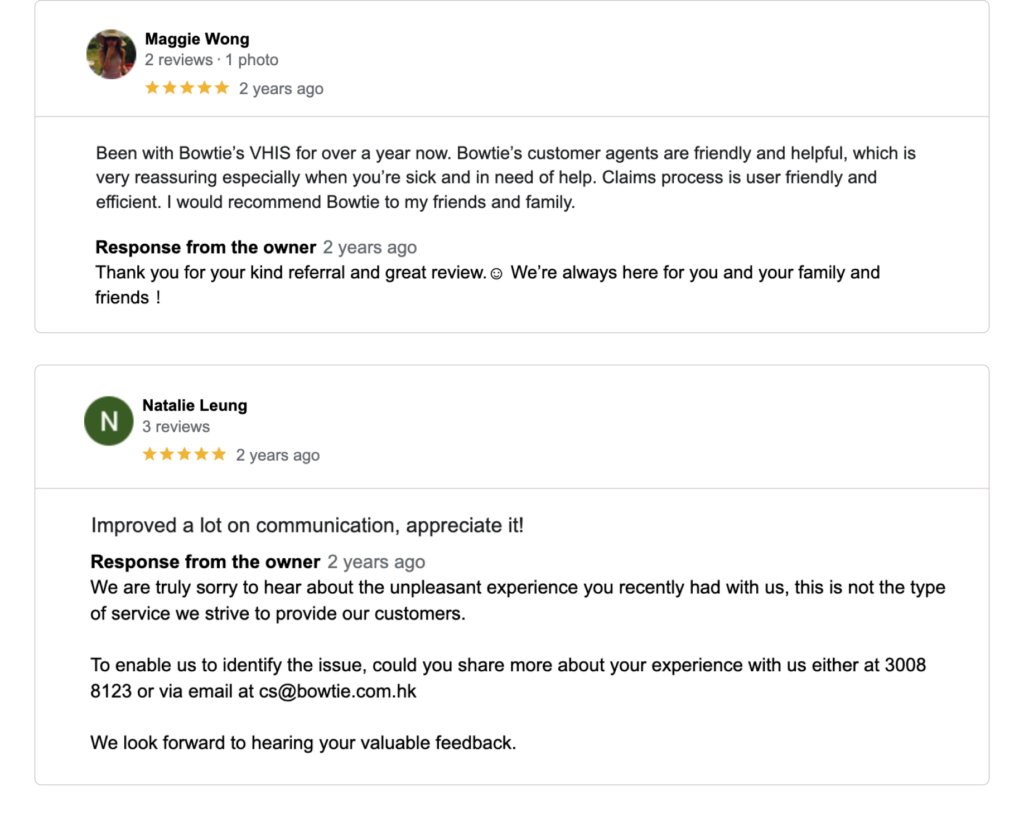The width and height of the screenshot is (1024, 823).
Task: Click Natalie Leung's green N avatar
Action: coord(109,421)
